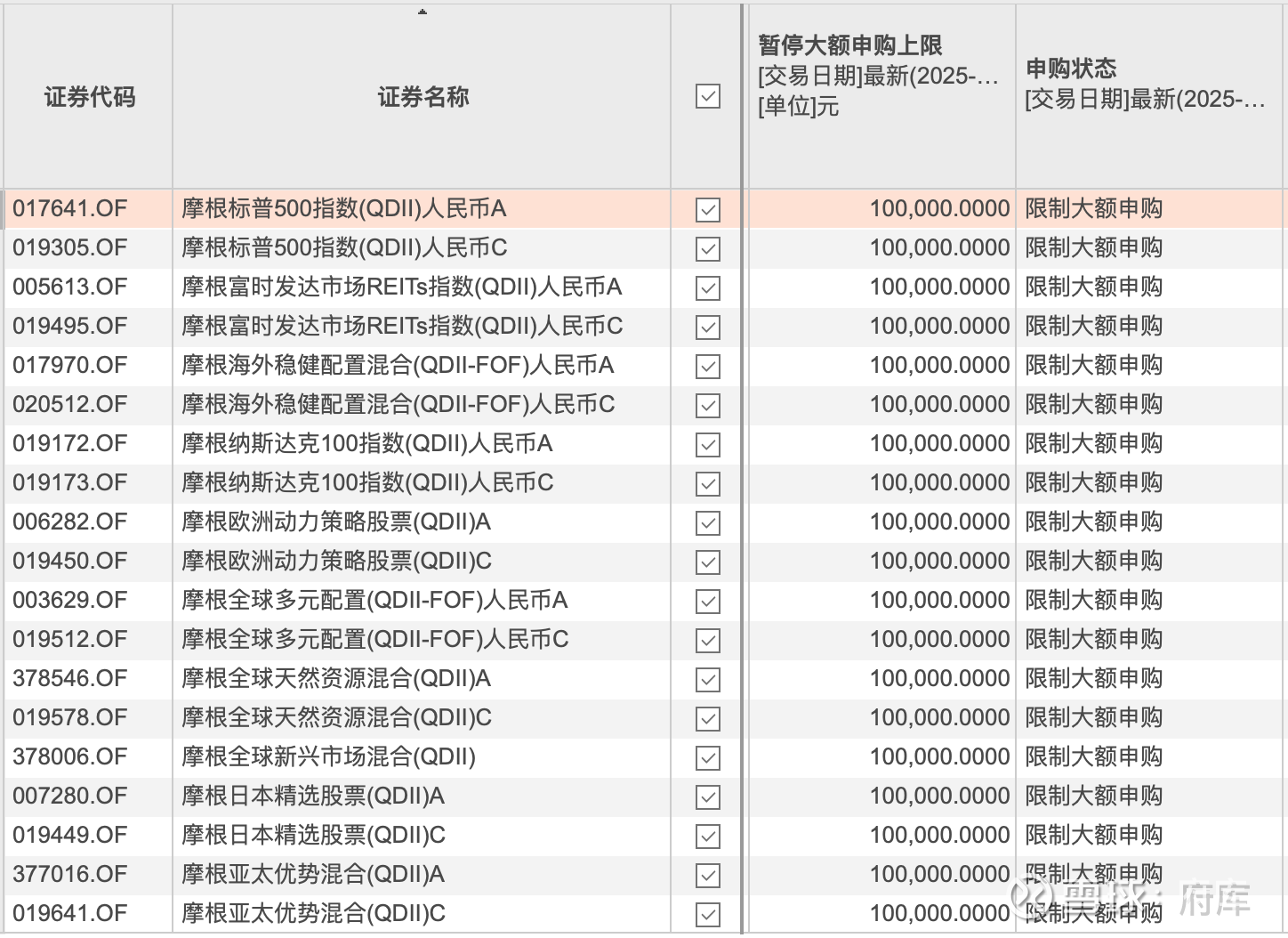Viewport: 1288px width, 938px height.
Task: Click 限制大额申购 status in first row
Action: (1093, 209)
